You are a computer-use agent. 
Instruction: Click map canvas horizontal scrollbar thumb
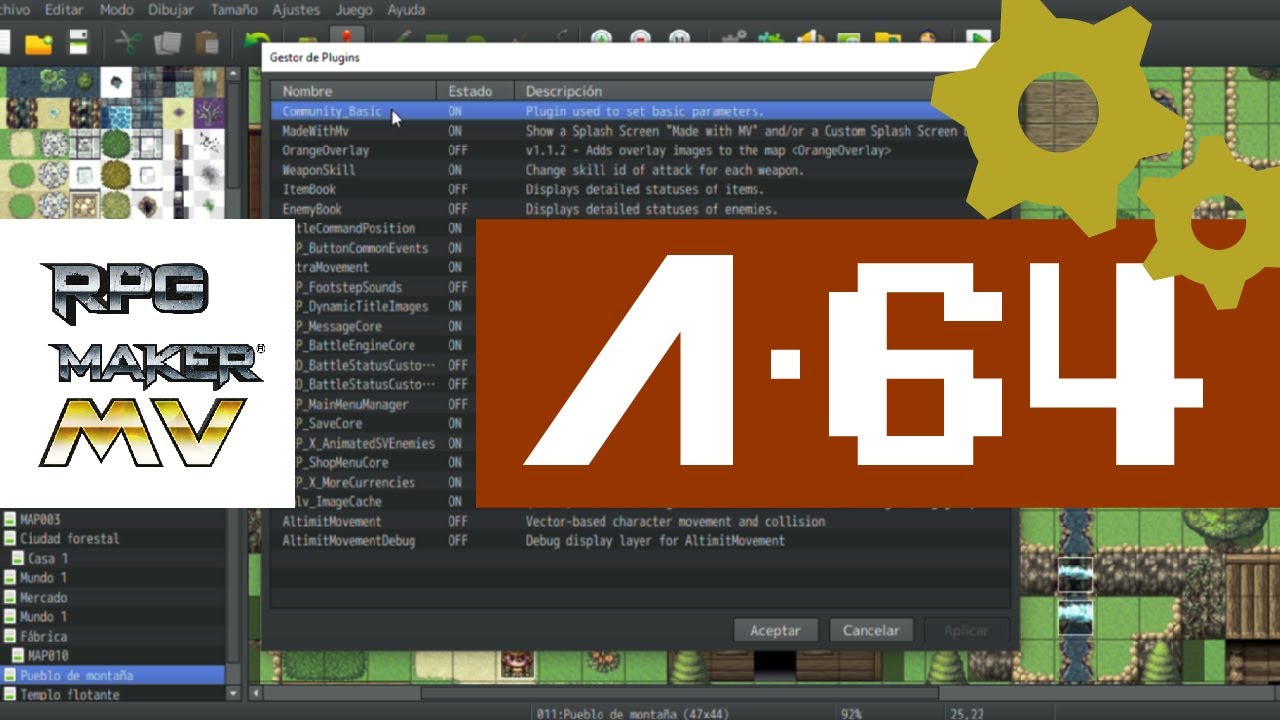(680, 692)
